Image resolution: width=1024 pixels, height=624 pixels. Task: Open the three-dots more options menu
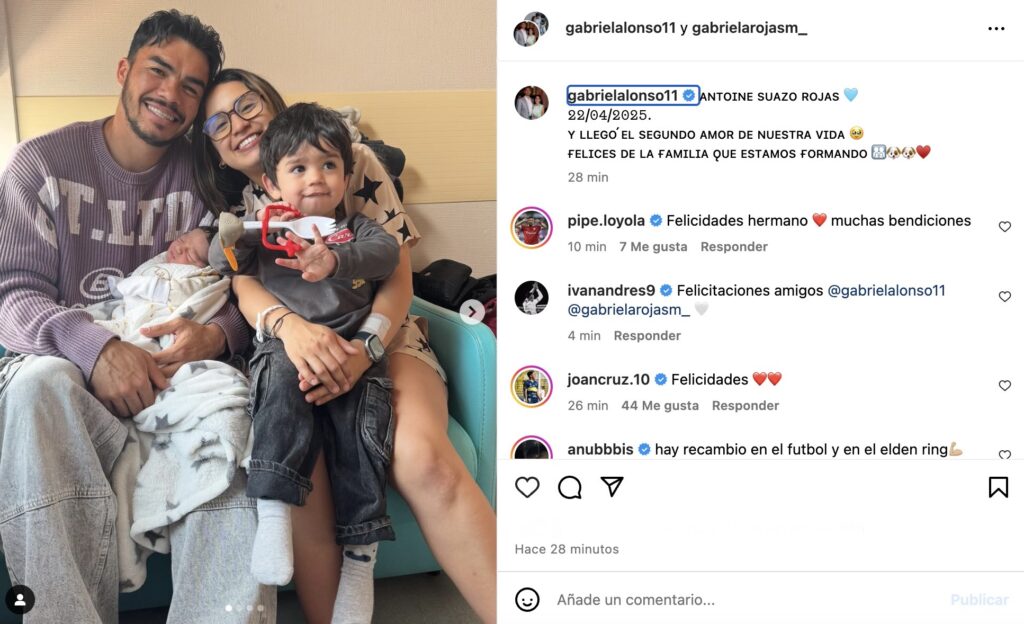[x=996, y=29]
